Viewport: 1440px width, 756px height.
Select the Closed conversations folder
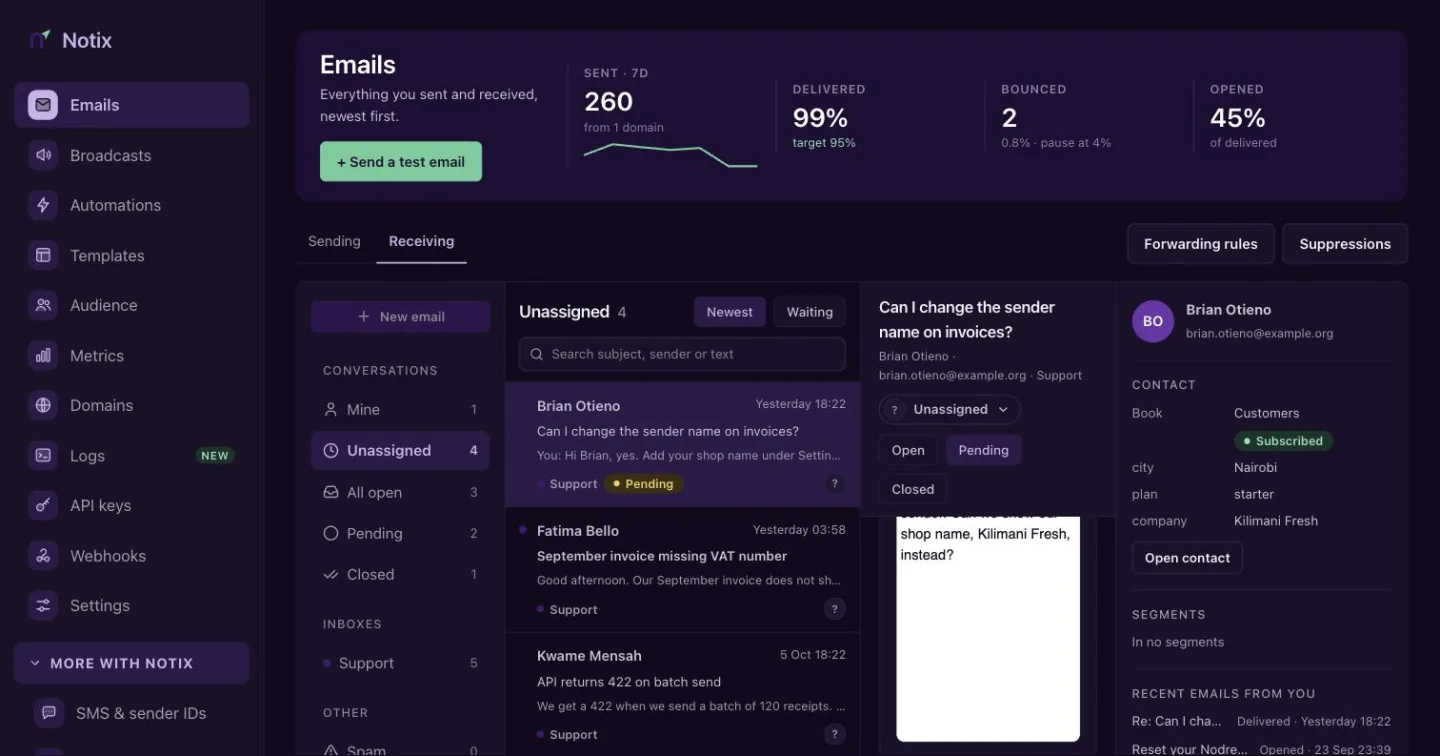click(400, 574)
